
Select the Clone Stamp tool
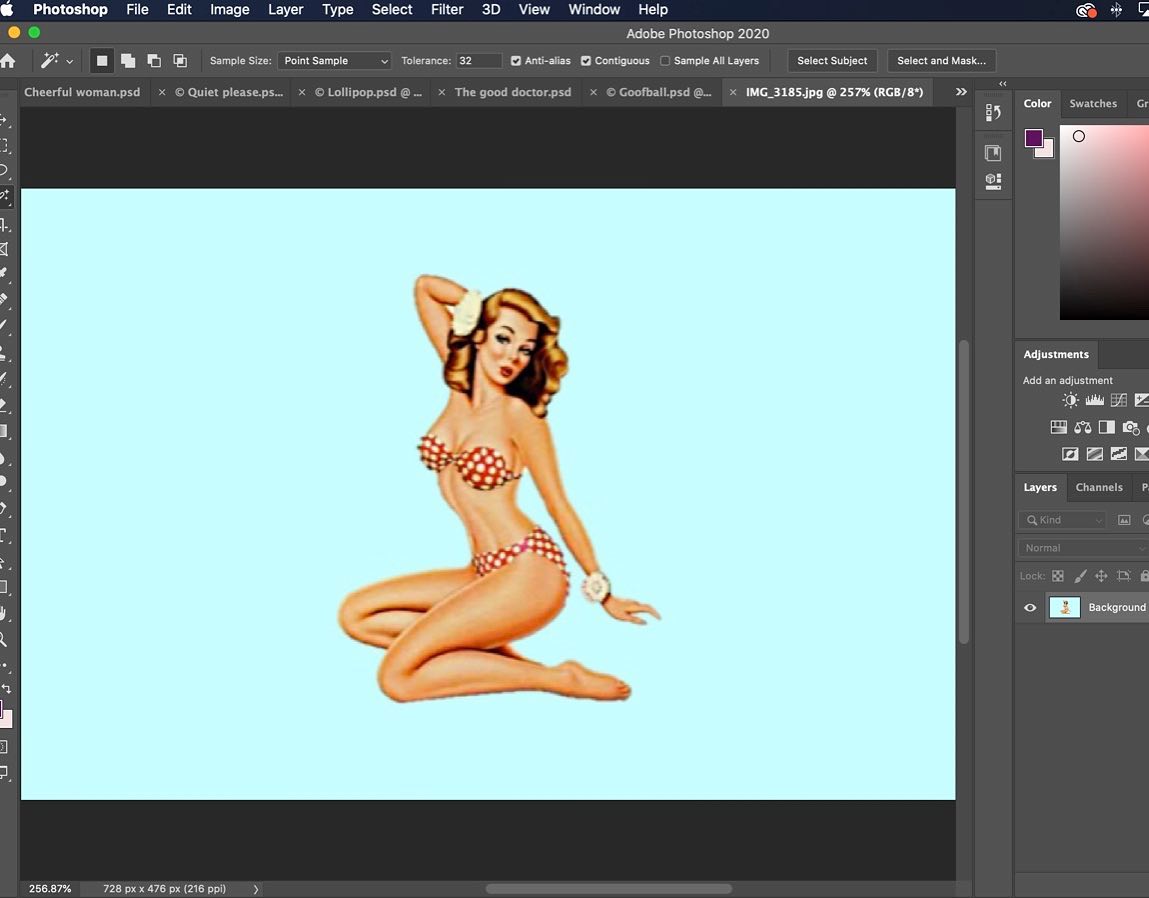point(4,353)
